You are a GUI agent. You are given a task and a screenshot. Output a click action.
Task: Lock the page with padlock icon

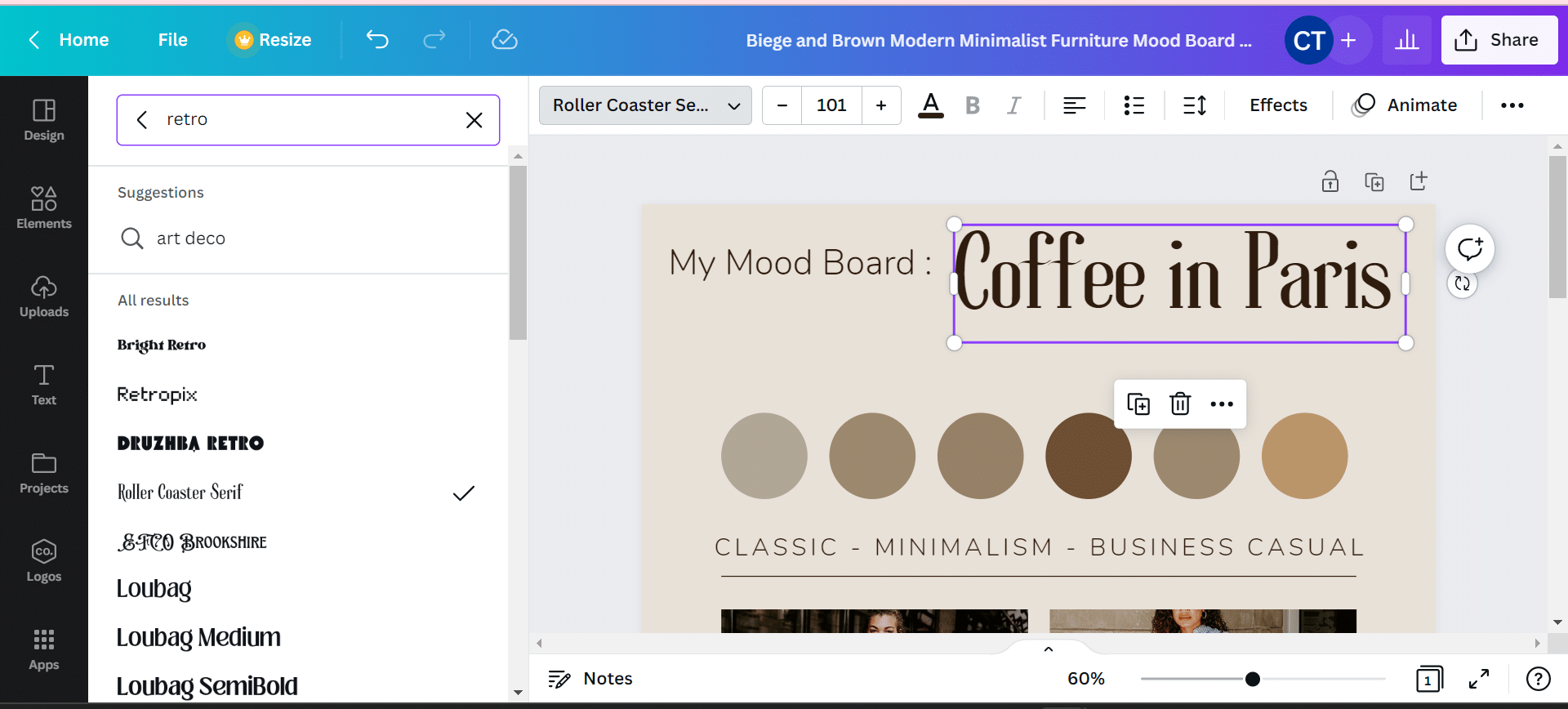(1330, 181)
